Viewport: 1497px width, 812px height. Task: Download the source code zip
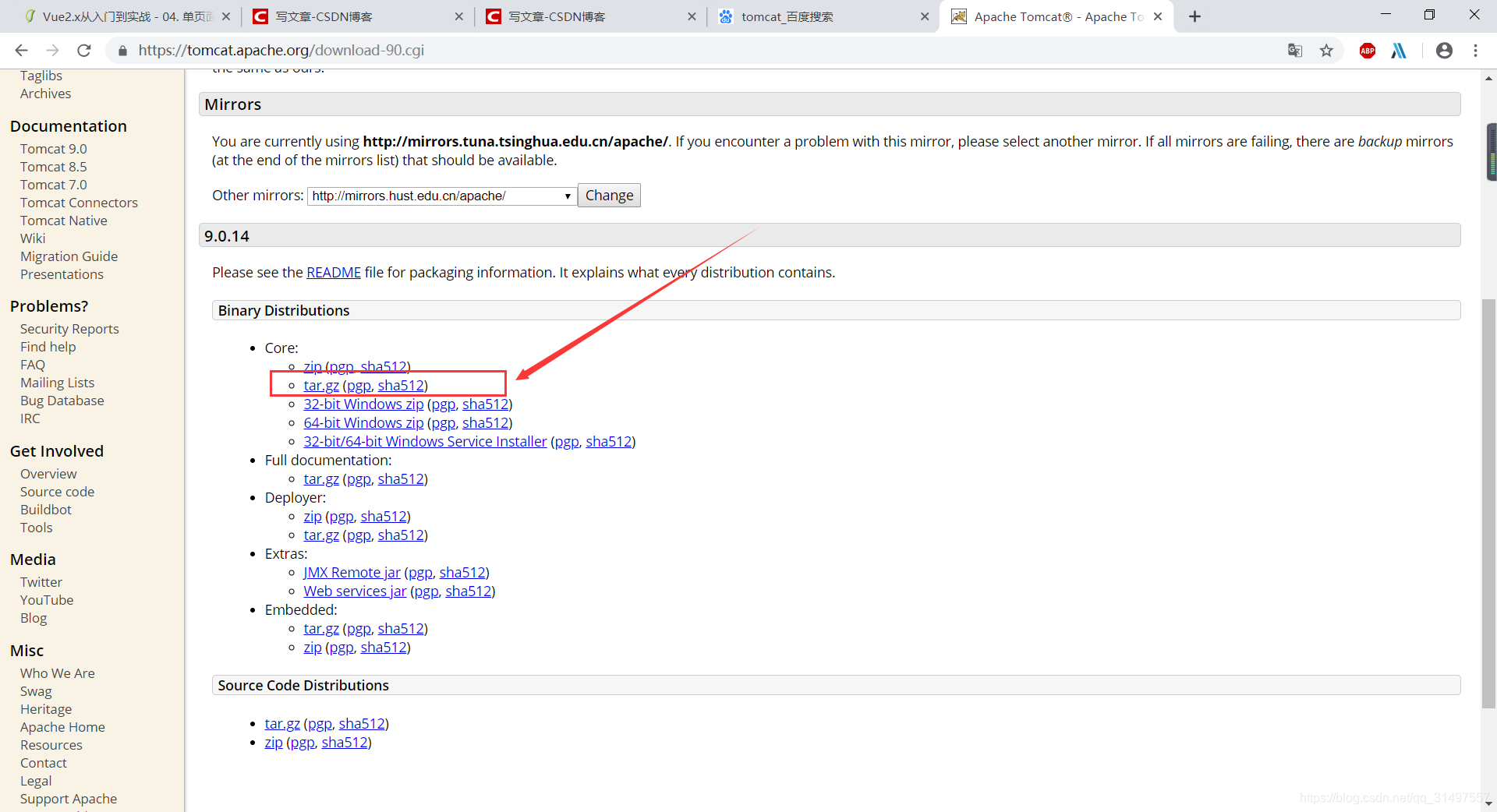274,743
